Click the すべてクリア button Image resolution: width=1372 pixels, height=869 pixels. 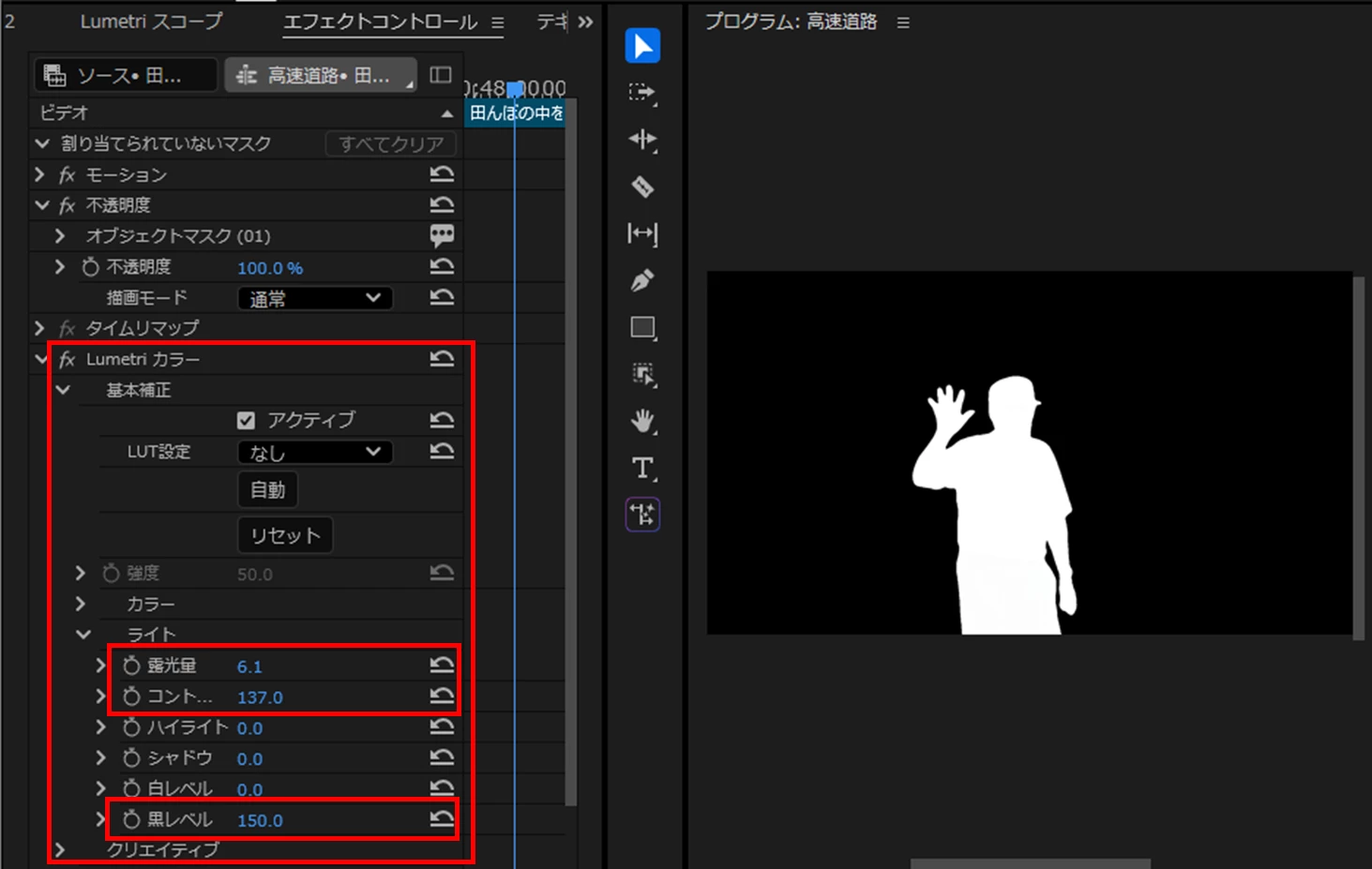pos(391,143)
